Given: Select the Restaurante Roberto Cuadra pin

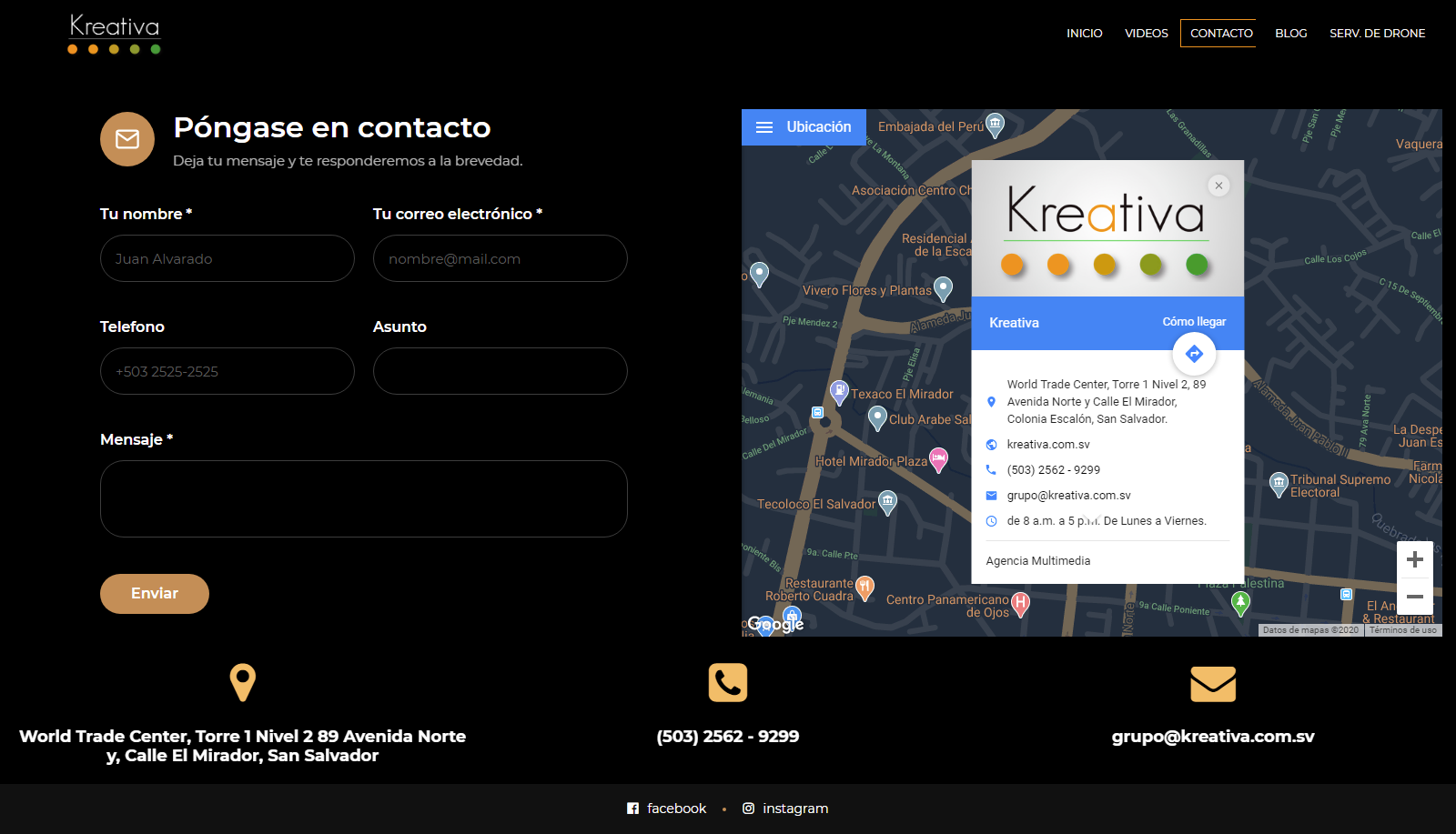Looking at the screenshot, I should pos(864,587).
